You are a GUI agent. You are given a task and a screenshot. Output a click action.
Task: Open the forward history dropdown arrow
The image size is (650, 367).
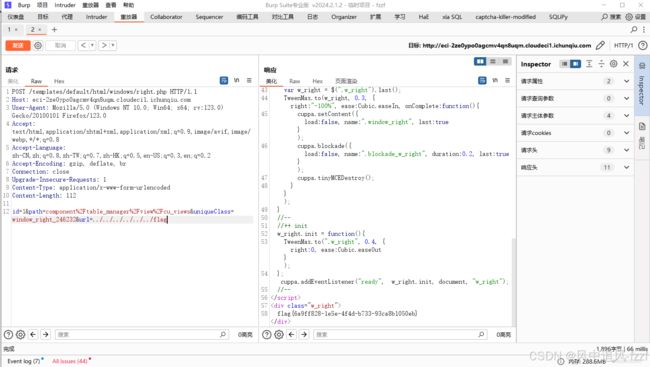pos(113,45)
